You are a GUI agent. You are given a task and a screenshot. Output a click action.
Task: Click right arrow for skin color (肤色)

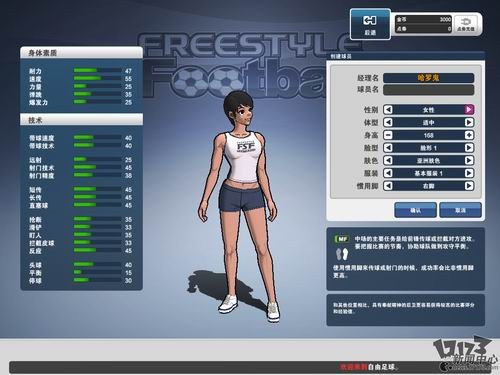(469, 160)
